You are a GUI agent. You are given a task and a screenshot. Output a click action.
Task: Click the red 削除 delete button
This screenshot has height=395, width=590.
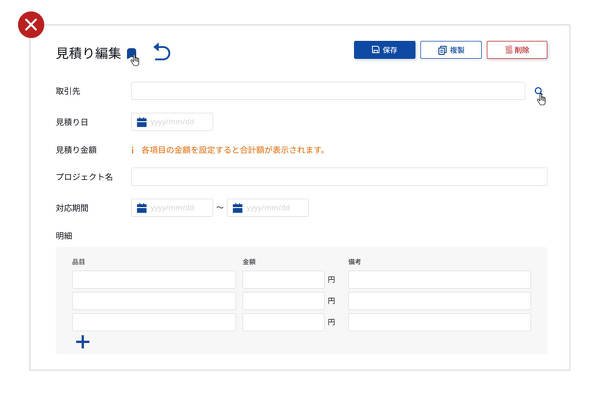coord(517,50)
